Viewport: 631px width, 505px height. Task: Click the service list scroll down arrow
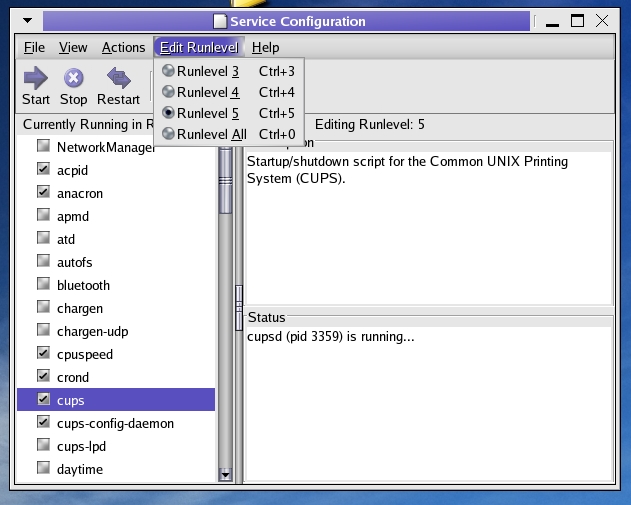[x=225, y=475]
